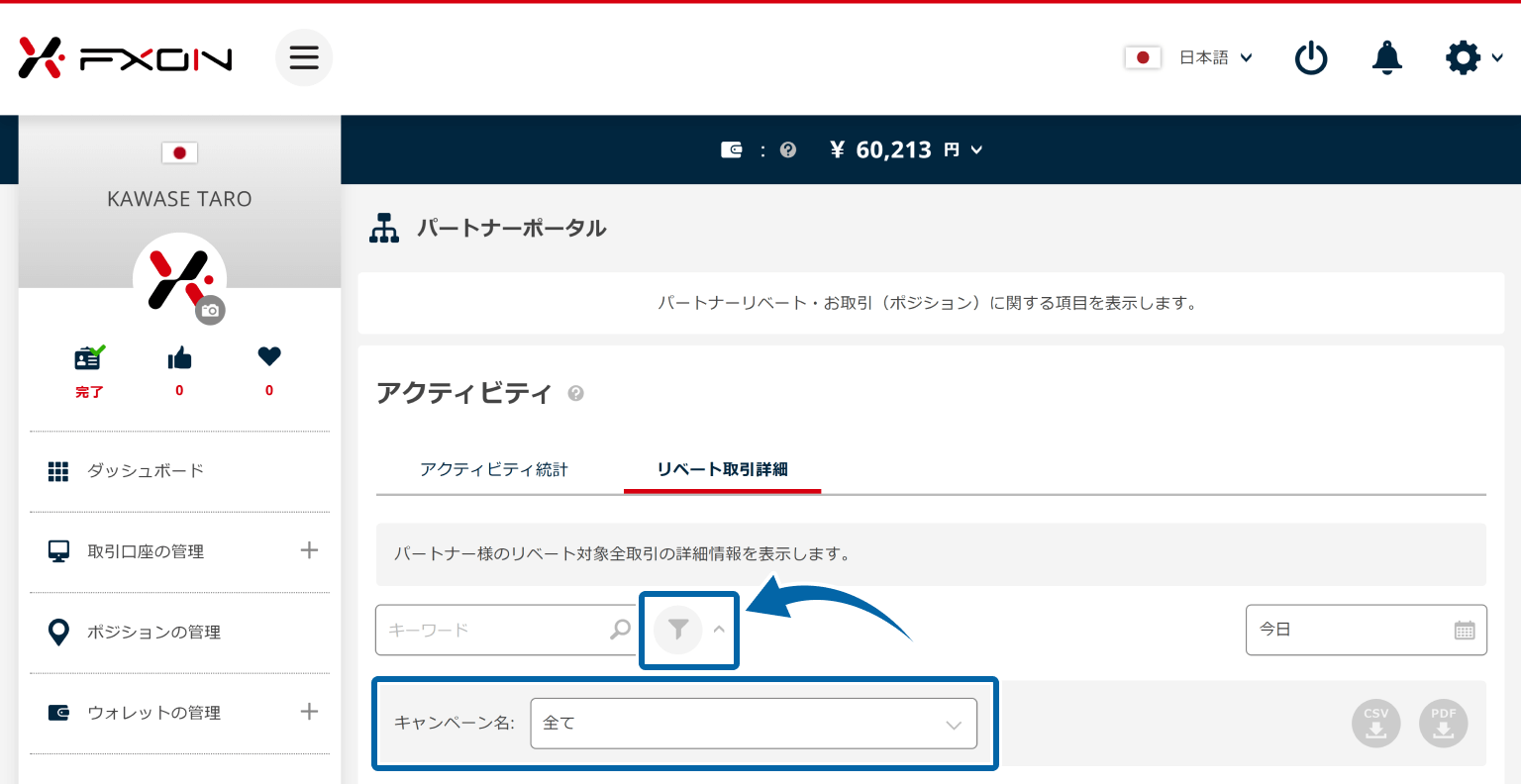Click the heart favorites icon
This screenshot has height=784, width=1521.
point(269,356)
